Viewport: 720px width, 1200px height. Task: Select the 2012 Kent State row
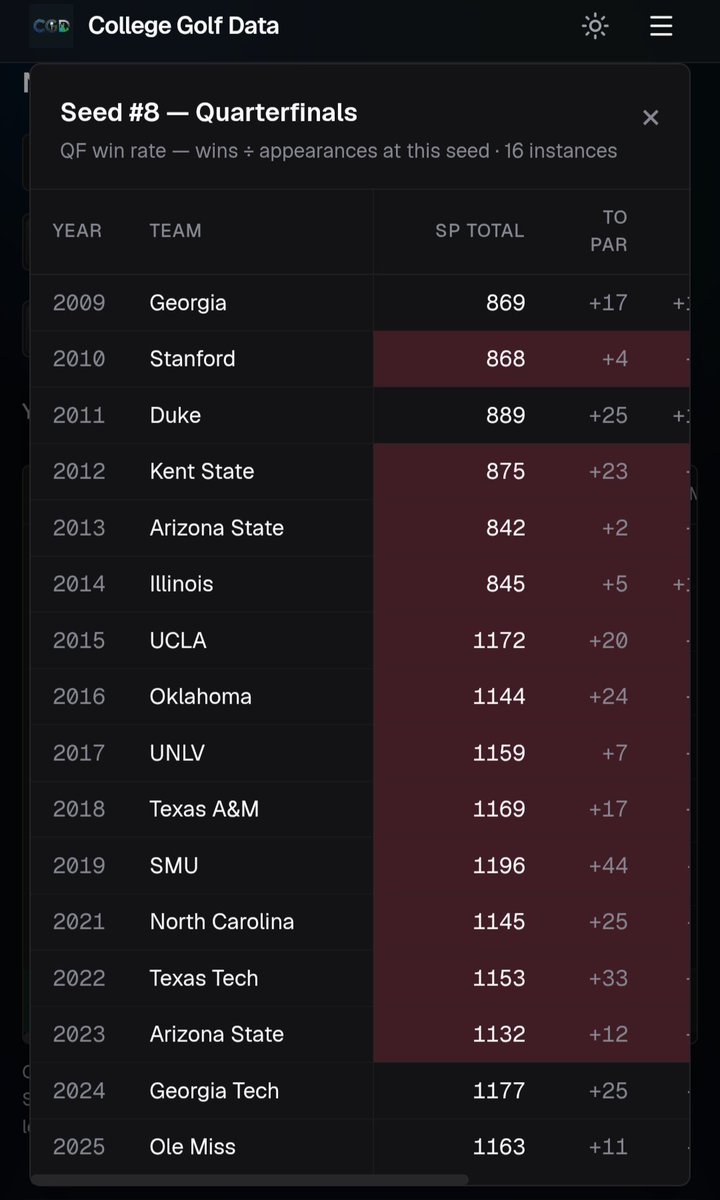[x=360, y=472]
